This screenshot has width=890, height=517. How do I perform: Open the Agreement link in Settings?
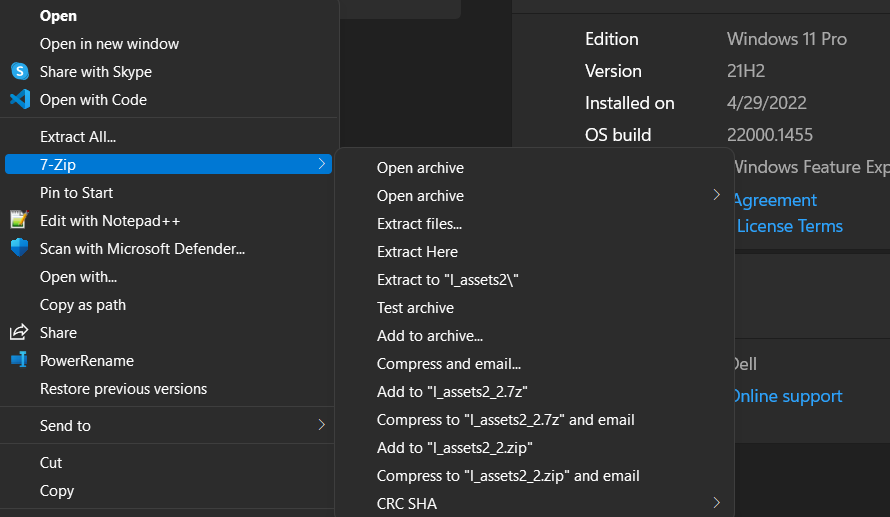point(776,200)
